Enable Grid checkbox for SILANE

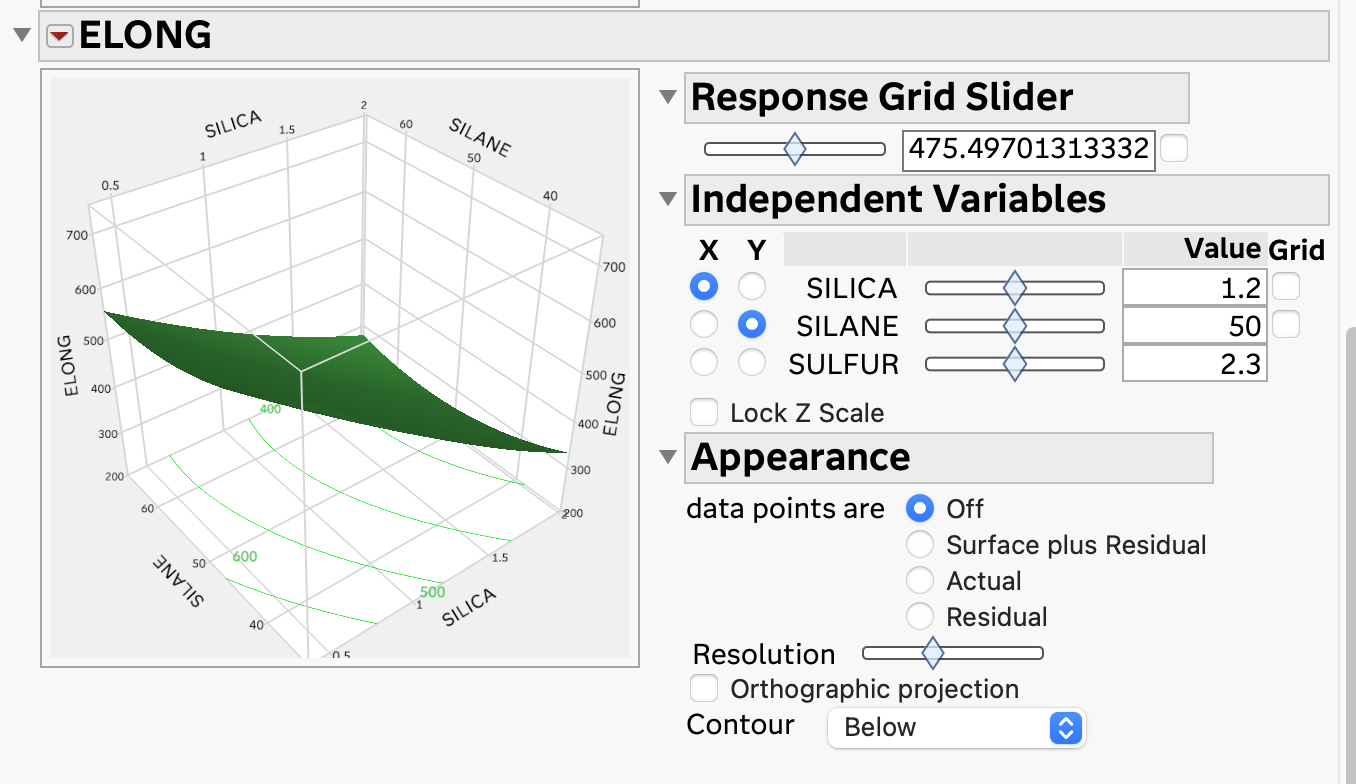(x=1286, y=325)
